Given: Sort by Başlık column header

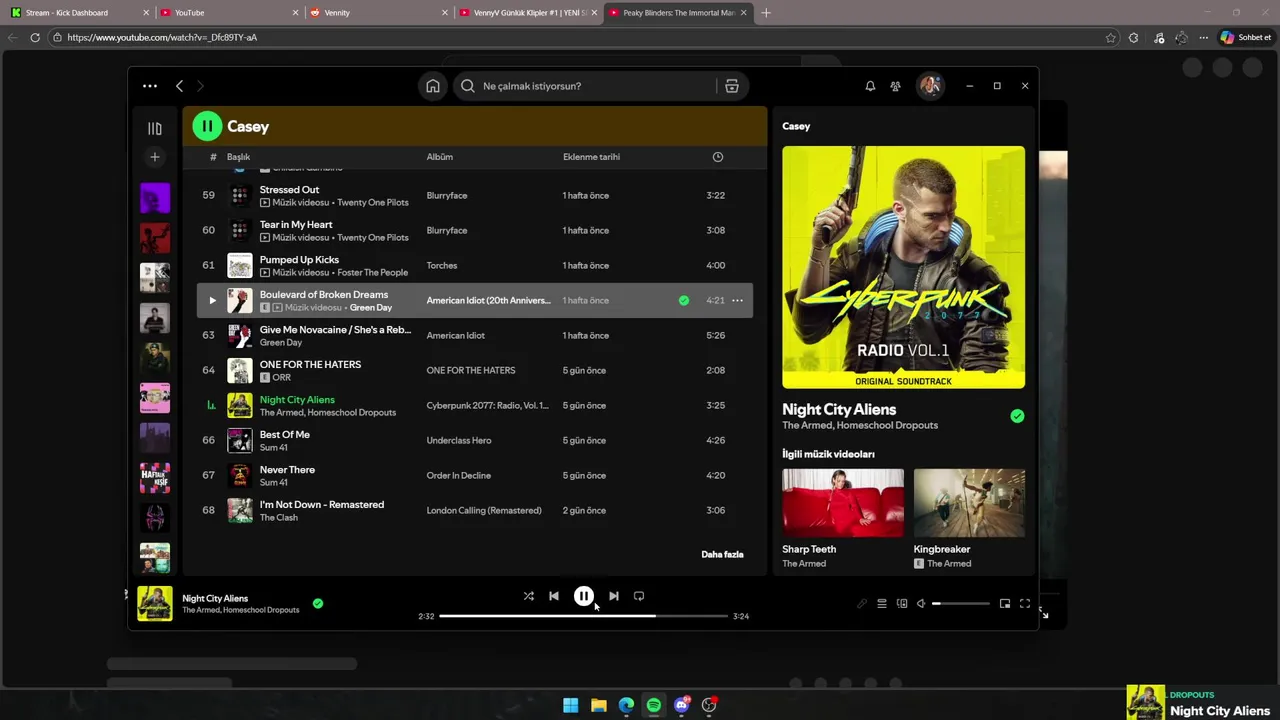Looking at the screenshot, I should click(x=238, y=157).
